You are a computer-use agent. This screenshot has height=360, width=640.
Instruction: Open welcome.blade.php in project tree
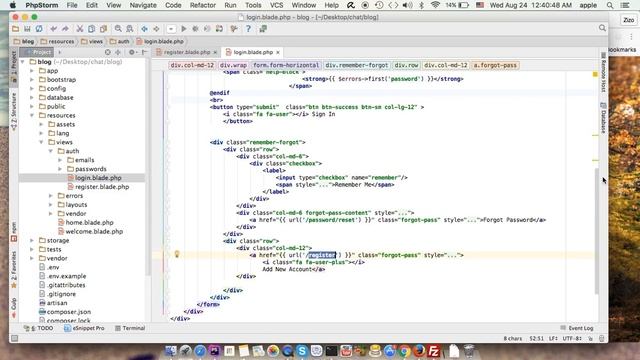coord(94,231)
